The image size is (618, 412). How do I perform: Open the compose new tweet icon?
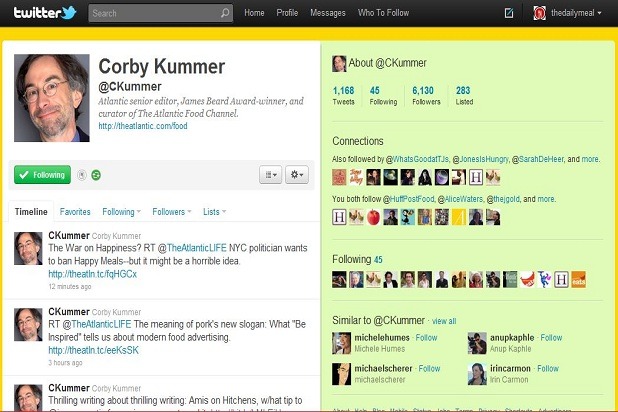pyautogui.click(x=509, y=13)
